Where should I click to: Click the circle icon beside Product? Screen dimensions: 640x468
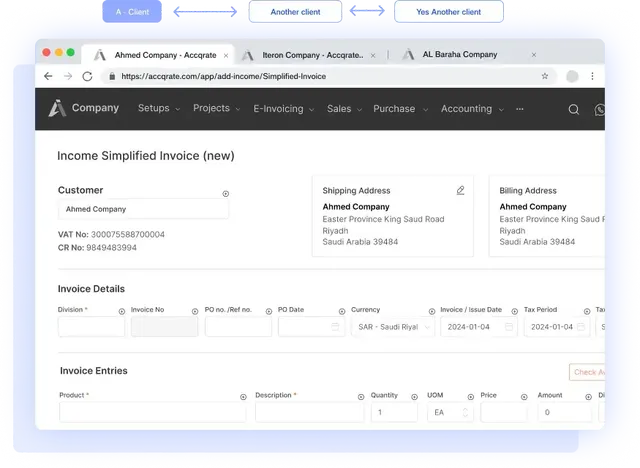[x=243, y=397]
